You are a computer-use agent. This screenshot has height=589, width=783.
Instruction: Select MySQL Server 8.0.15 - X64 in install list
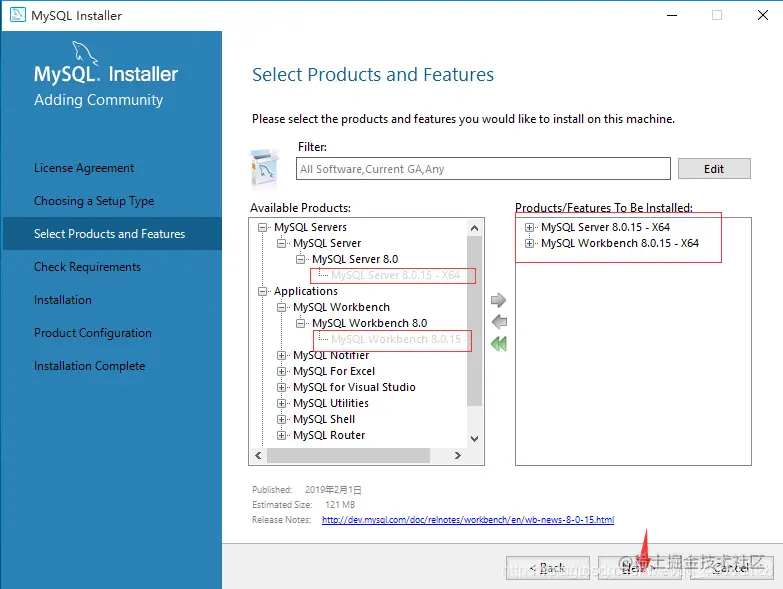pos(605,228)
